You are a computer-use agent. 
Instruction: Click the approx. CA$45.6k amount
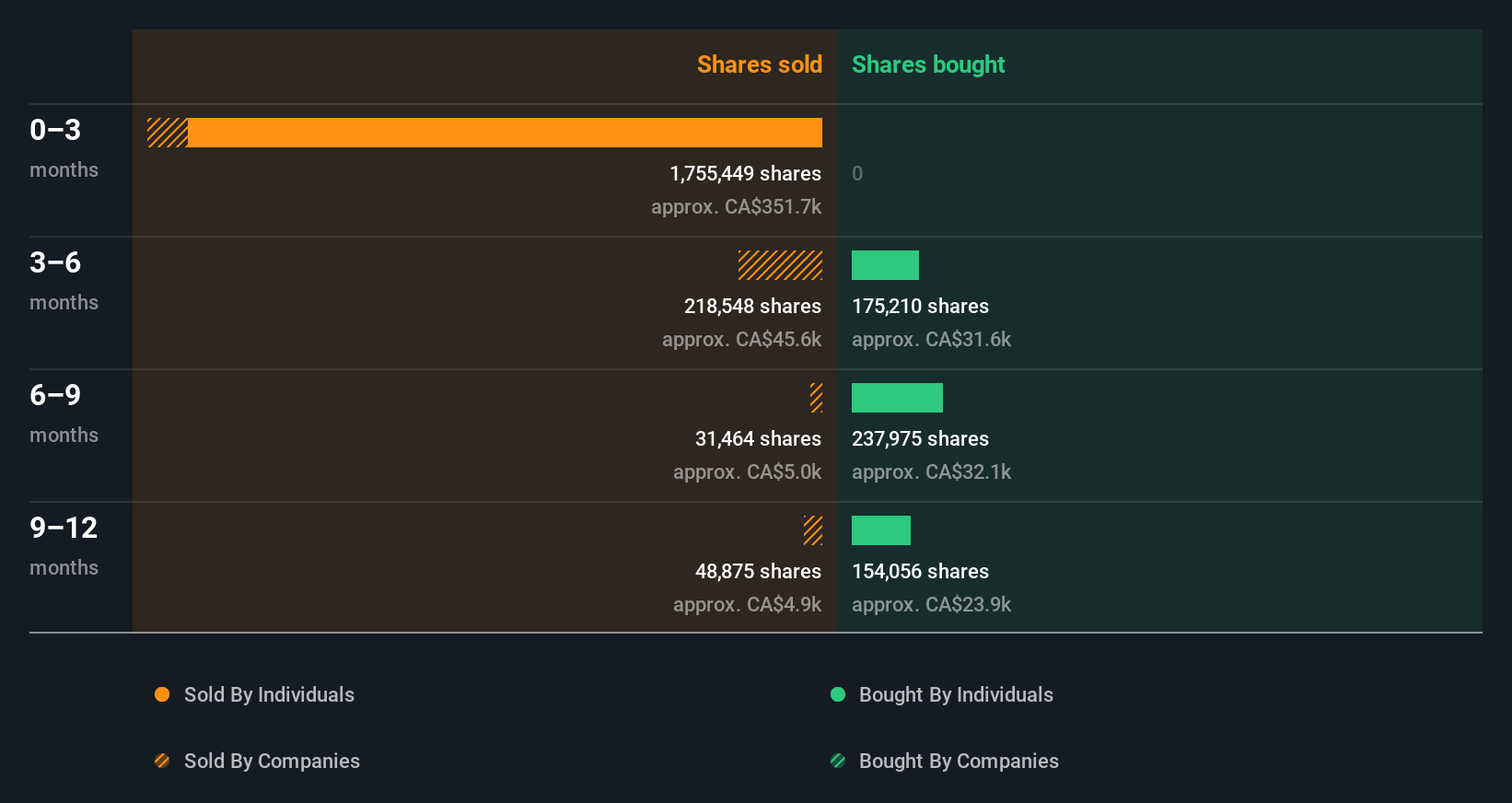tap(741, 340)
